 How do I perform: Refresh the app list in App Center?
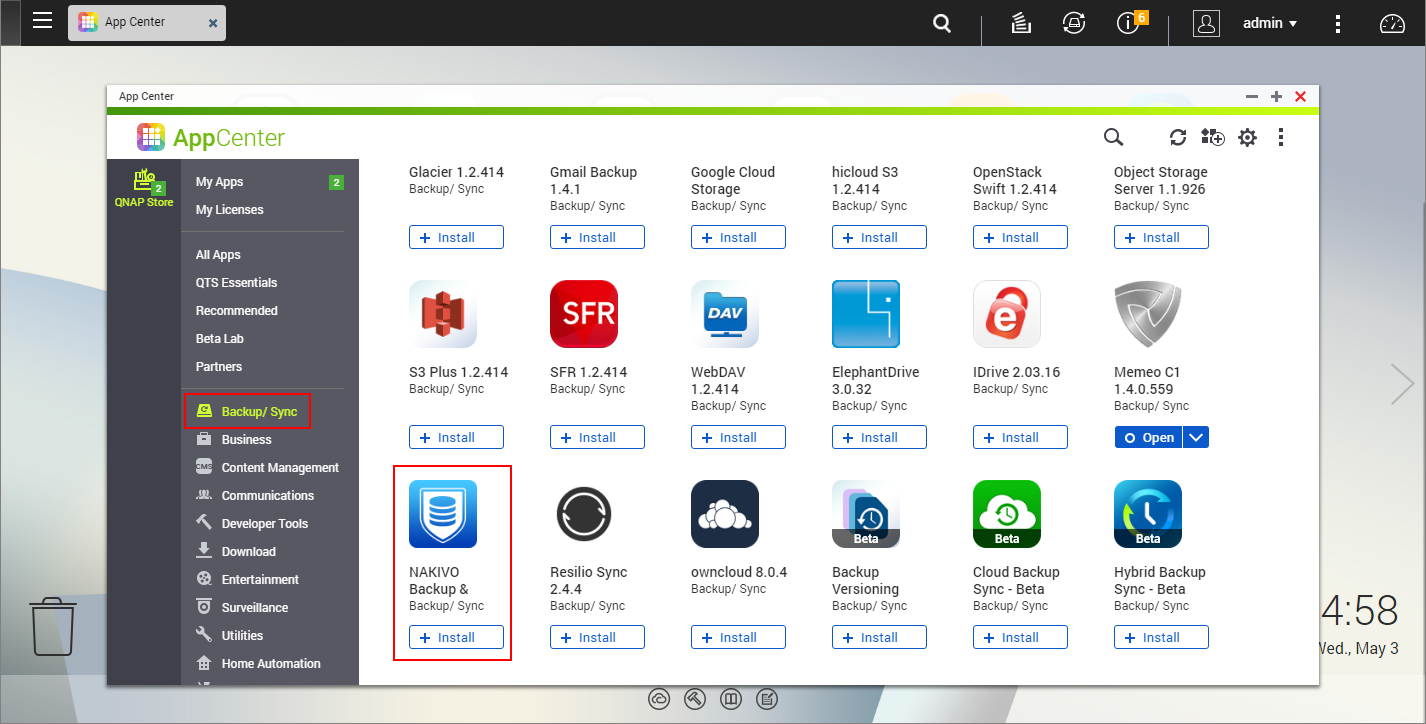[1178, 137]
